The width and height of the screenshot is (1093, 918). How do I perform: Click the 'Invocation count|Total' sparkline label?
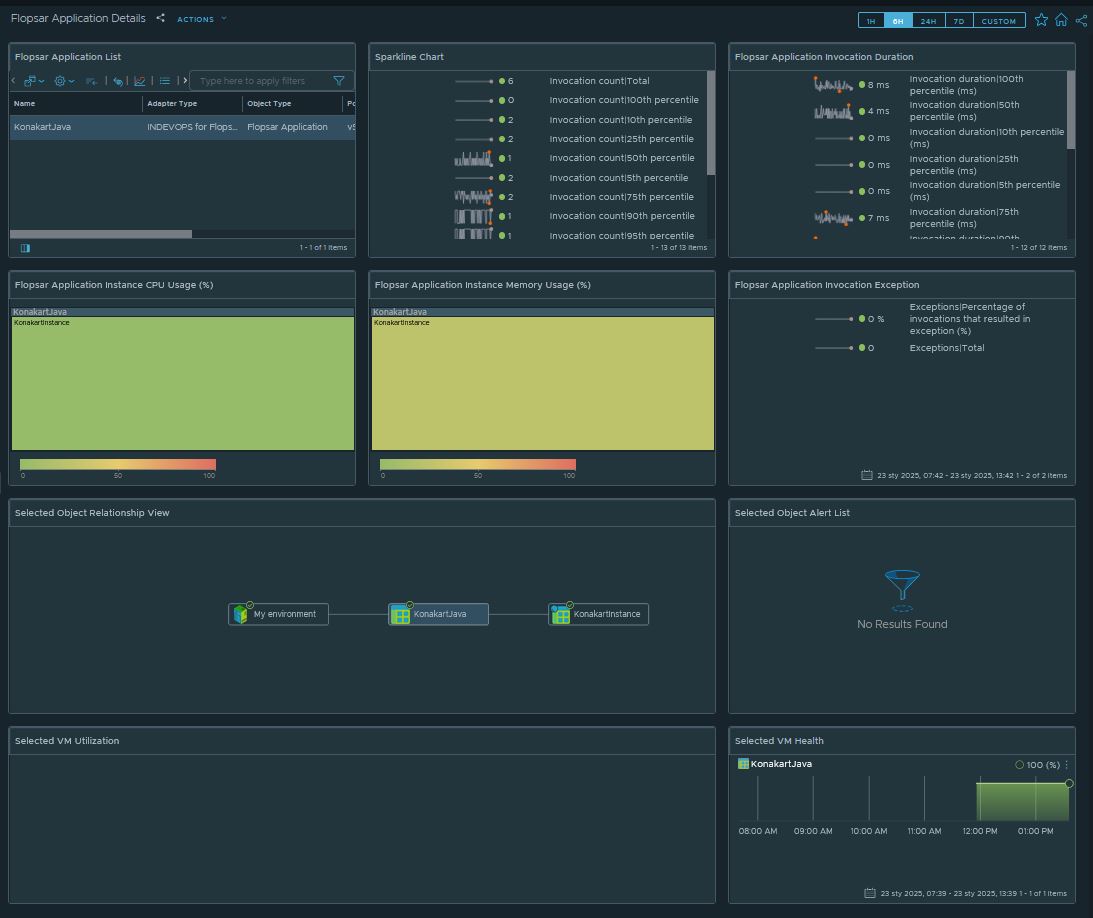[599, 81]
